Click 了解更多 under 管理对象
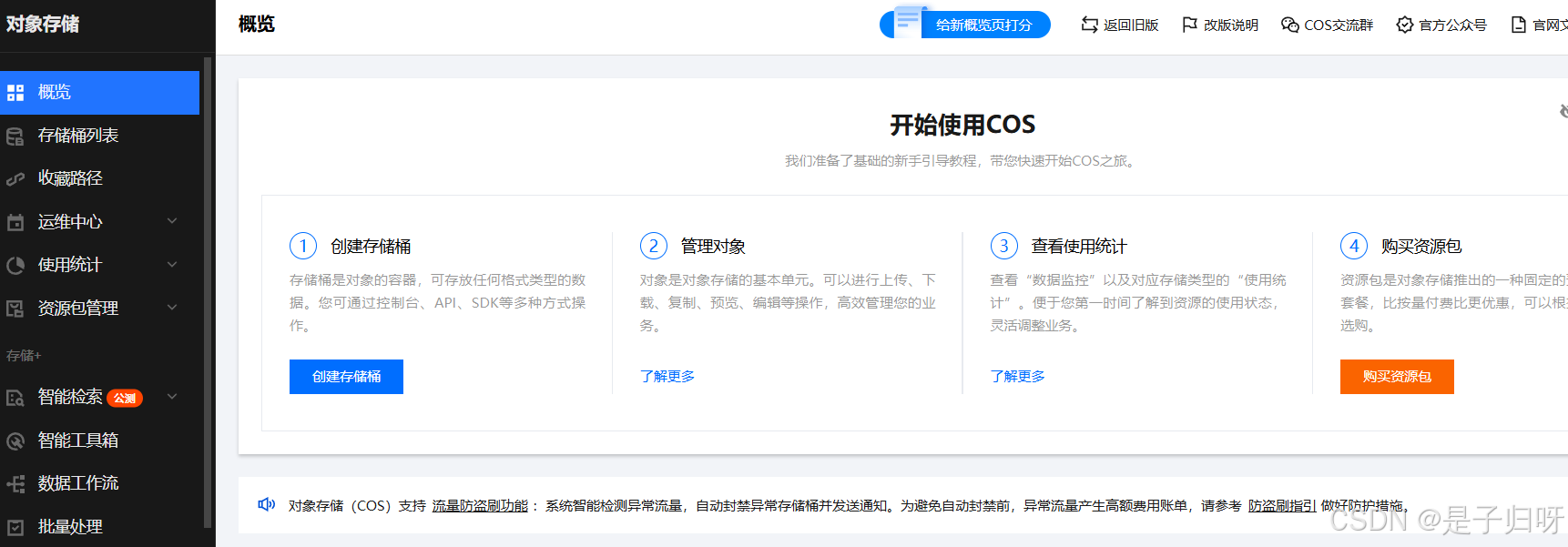 (667, 376)
